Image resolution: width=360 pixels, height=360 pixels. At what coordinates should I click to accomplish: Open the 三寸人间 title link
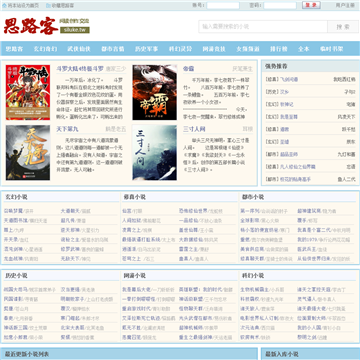click(x=194, y=129)
